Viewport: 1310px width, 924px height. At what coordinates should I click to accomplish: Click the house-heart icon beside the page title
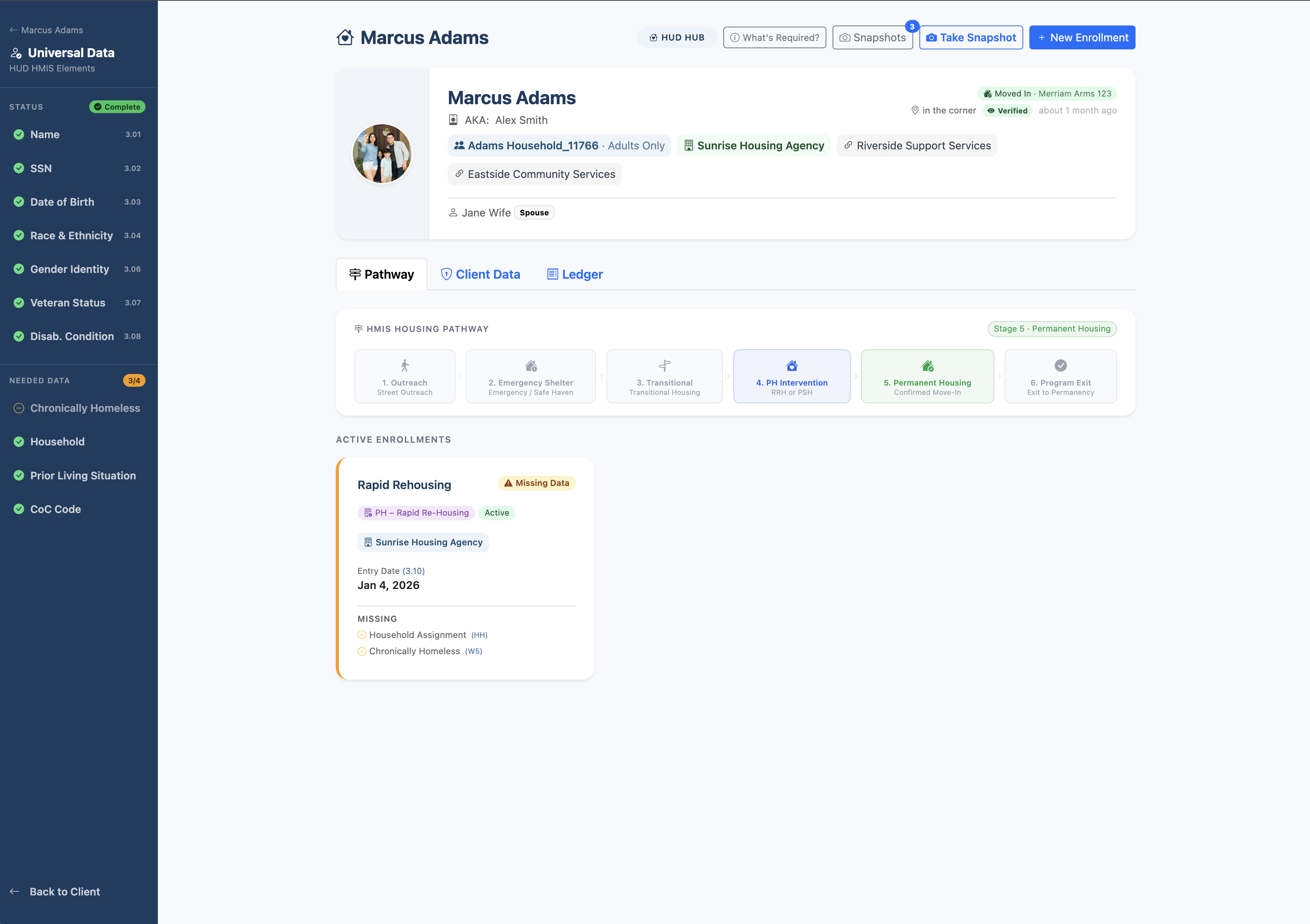pyautogui.click(x=345, y=38)
